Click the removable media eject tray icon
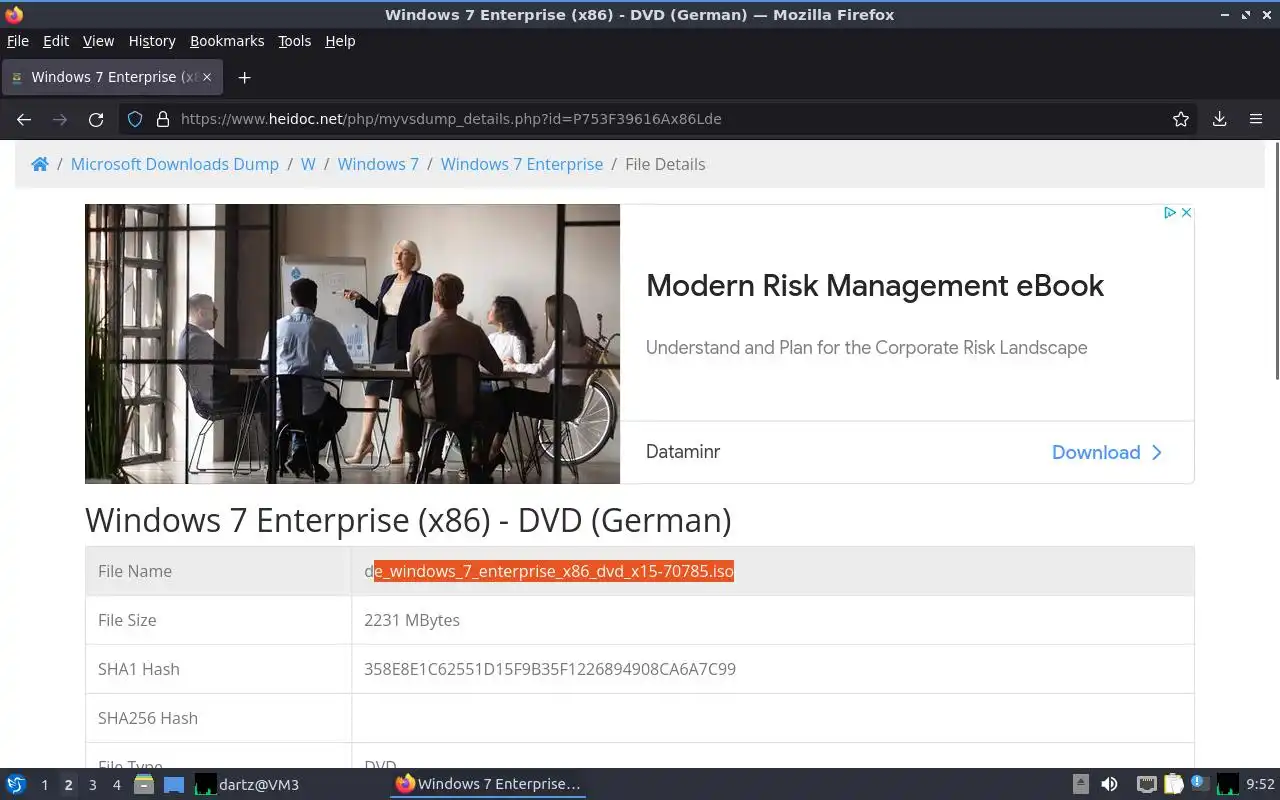This screenshot has width=1280, height=800. point(1081,784)
